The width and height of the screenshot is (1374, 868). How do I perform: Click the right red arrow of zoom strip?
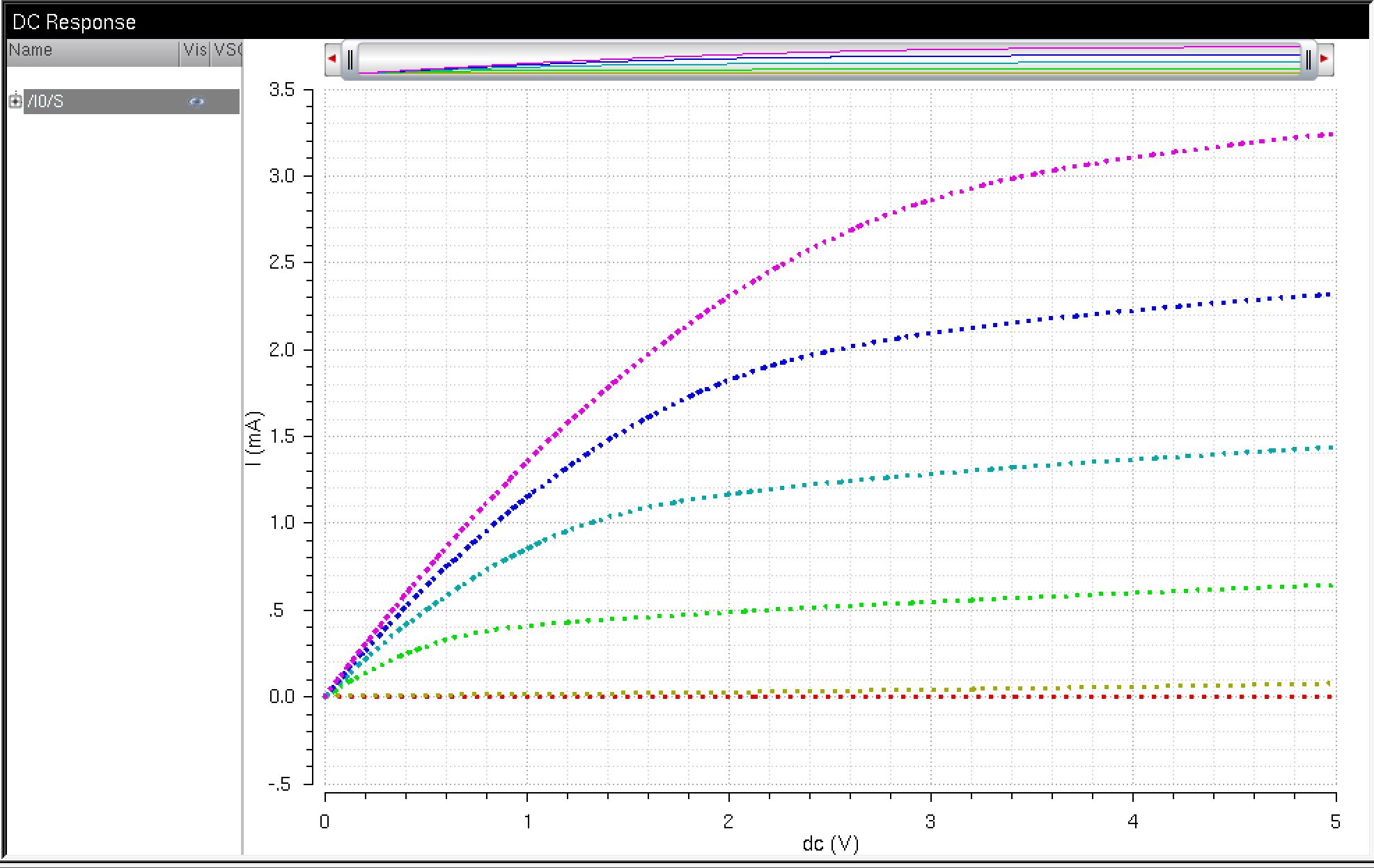(1325, 58)
